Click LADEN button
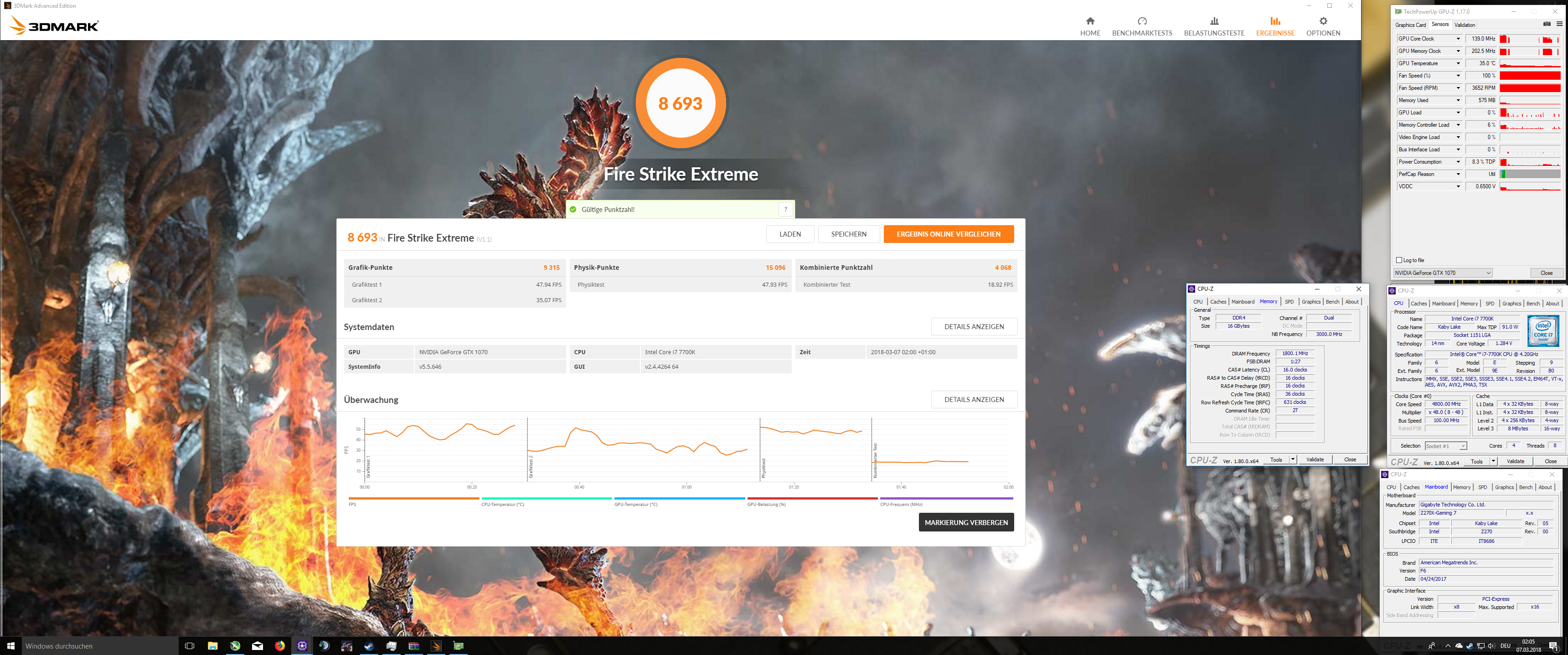 [x=789, y=234]
